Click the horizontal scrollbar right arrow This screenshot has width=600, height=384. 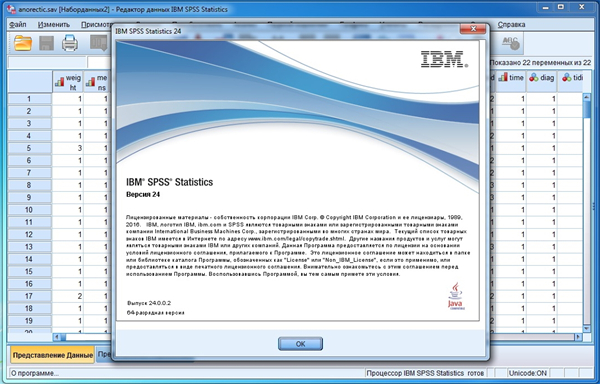coord(578,337)
